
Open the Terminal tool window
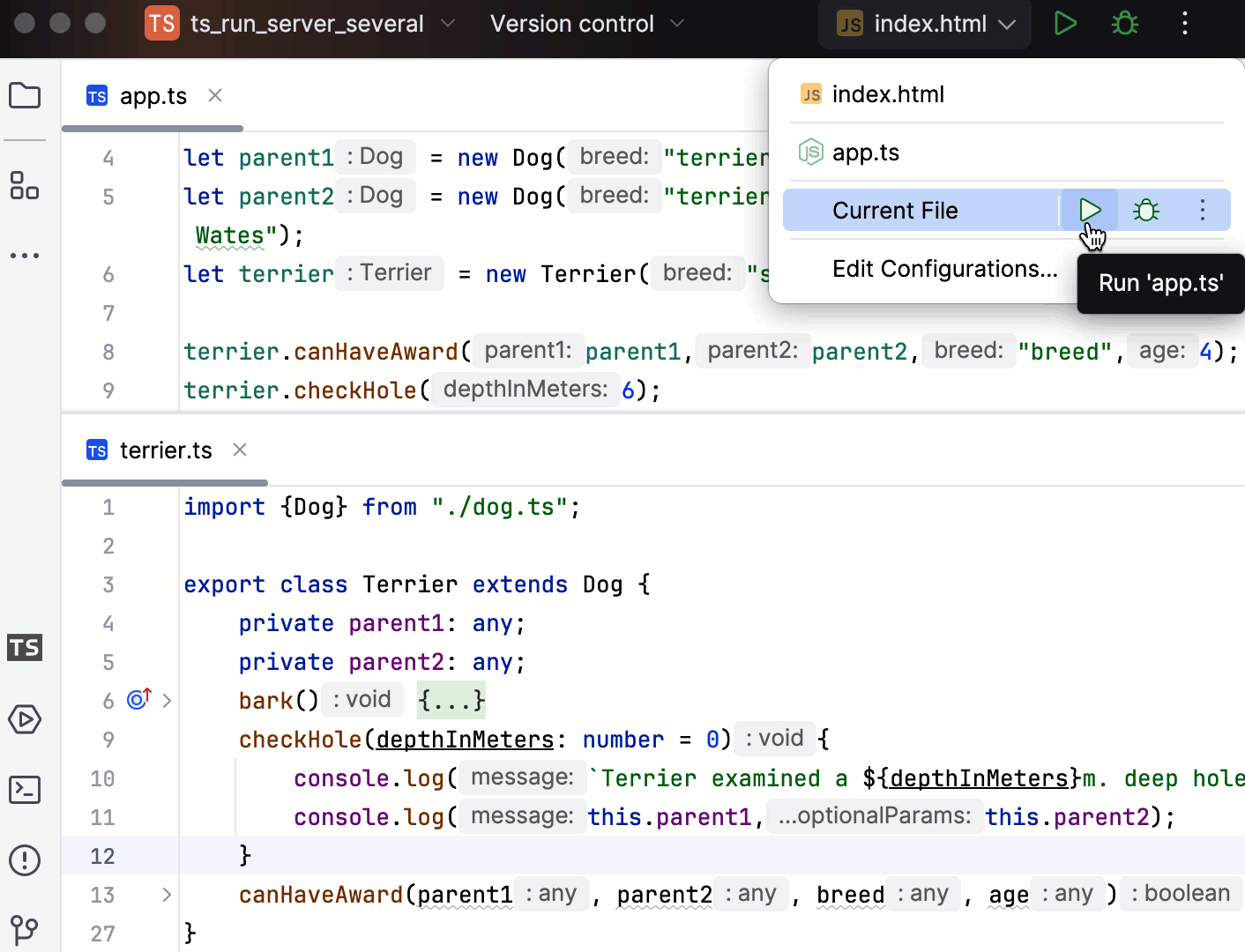click(x=25, y=790)
